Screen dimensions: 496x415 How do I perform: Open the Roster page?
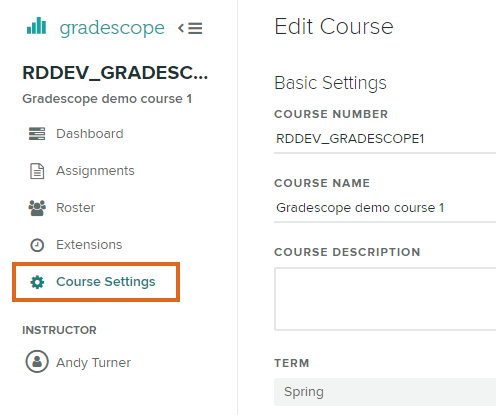coord(76,208)
